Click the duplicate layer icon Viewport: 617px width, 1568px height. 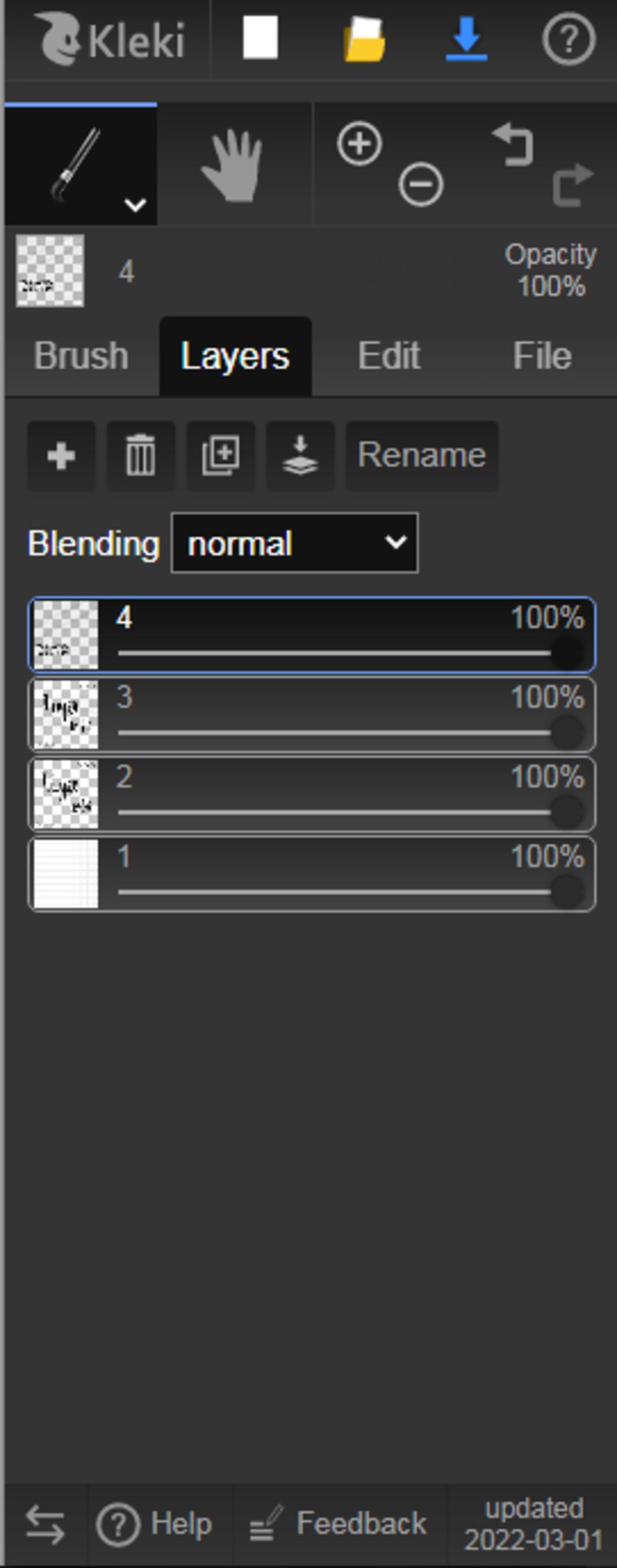point(221,455)
